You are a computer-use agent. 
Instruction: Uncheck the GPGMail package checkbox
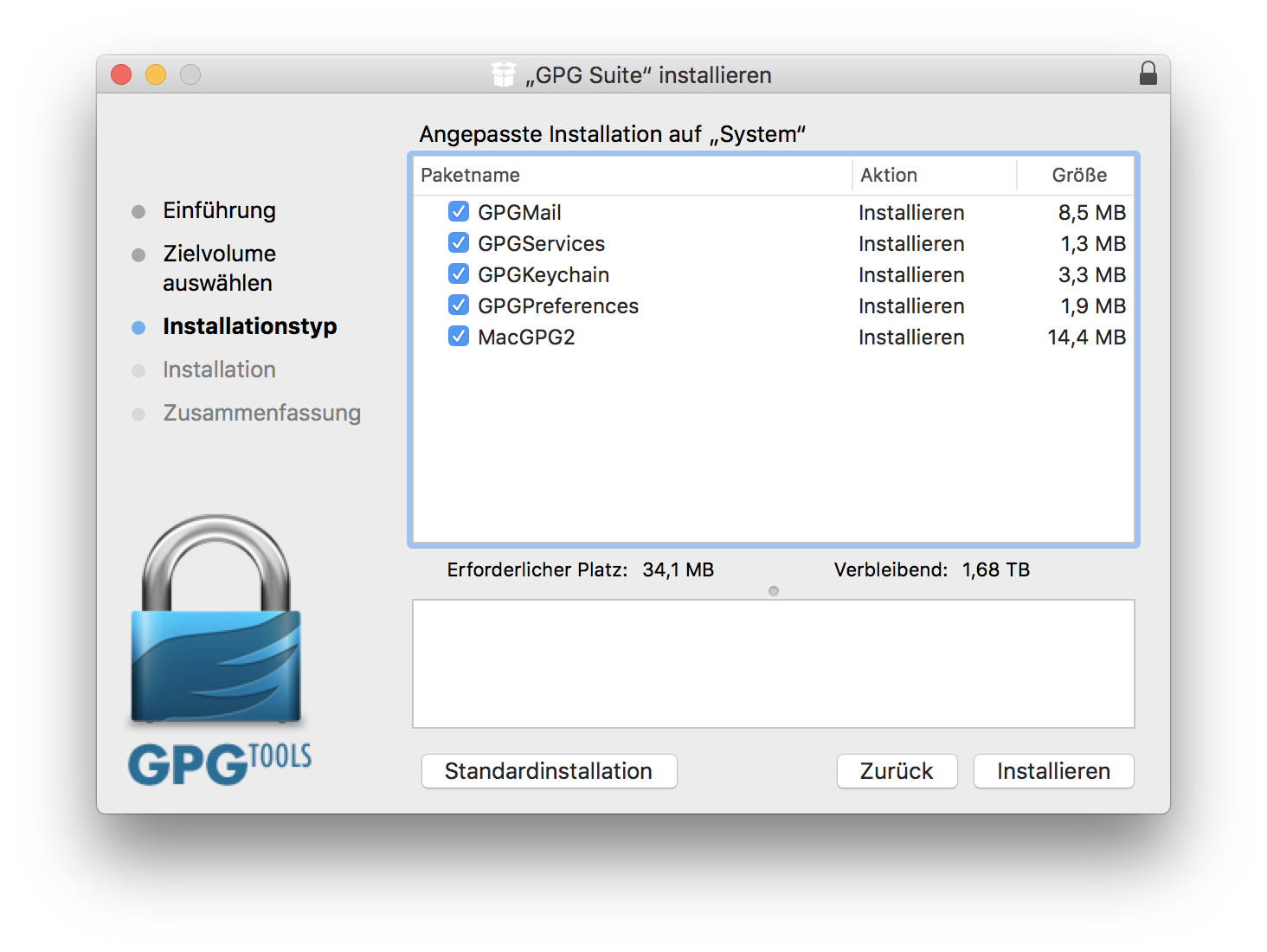tap(459, 212)
